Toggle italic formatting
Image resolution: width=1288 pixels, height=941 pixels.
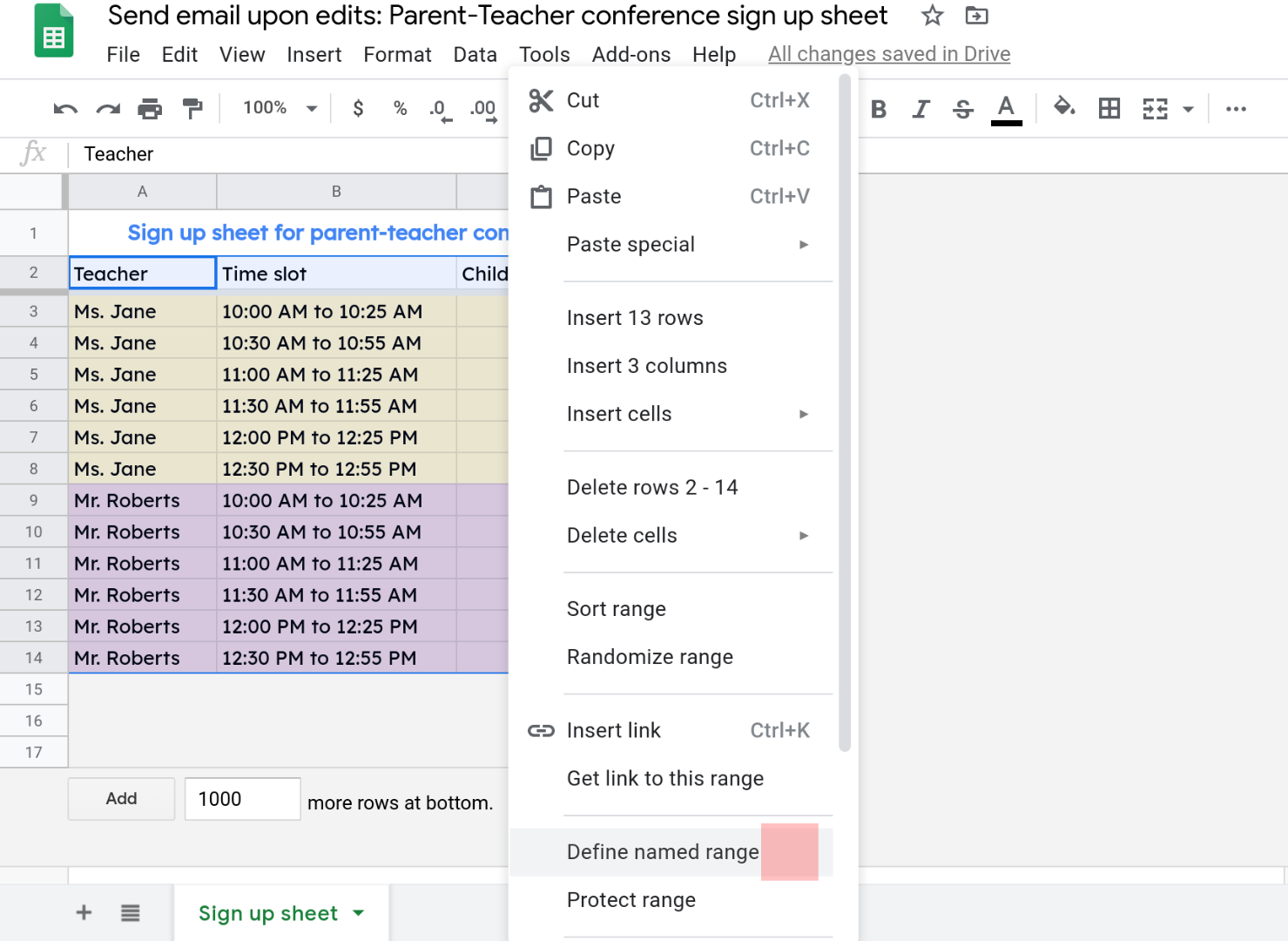(x=920, y=109)
